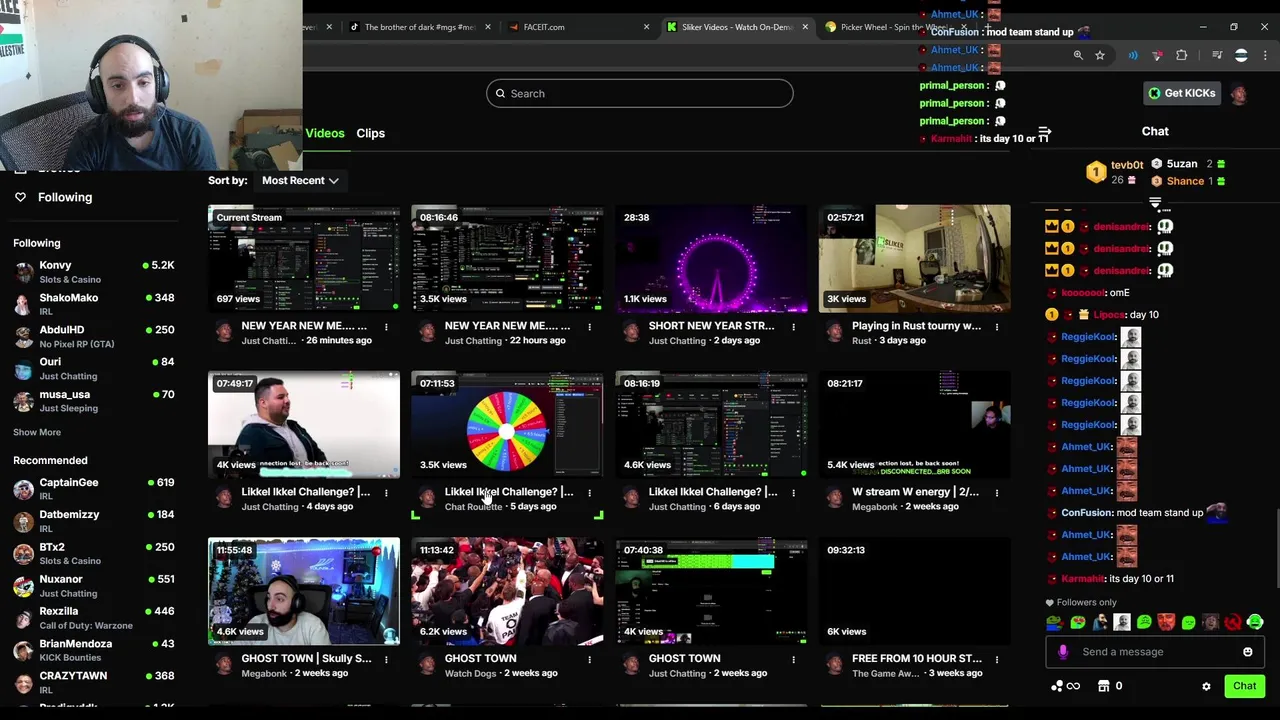This screenshot has width=1280, height=720.
Task: Insert the green headphones emote
Action: (1255, 623)
